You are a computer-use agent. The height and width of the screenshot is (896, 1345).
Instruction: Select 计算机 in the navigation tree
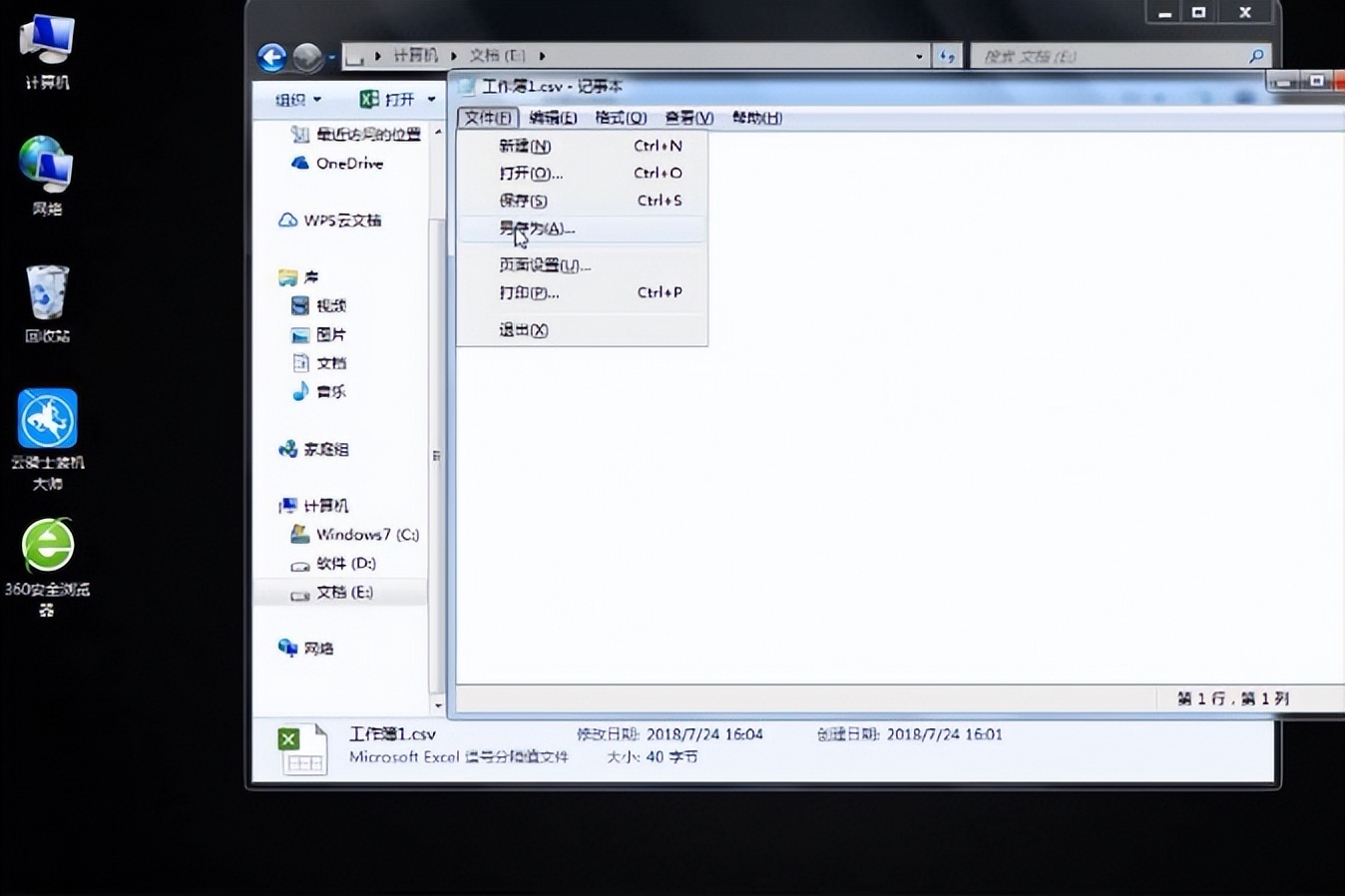313,506
